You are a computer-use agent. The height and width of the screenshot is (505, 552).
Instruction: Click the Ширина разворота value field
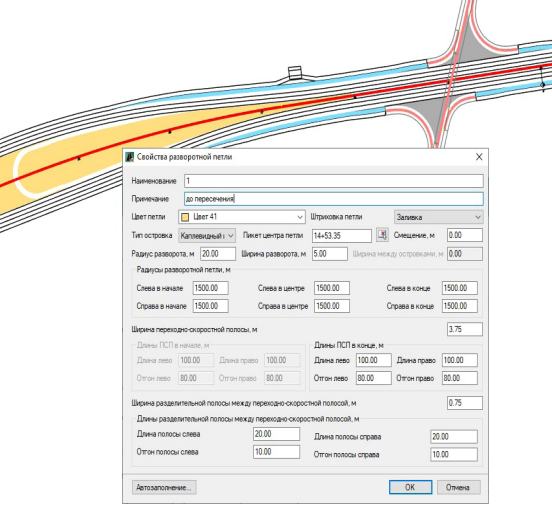(x=330, y=254)
